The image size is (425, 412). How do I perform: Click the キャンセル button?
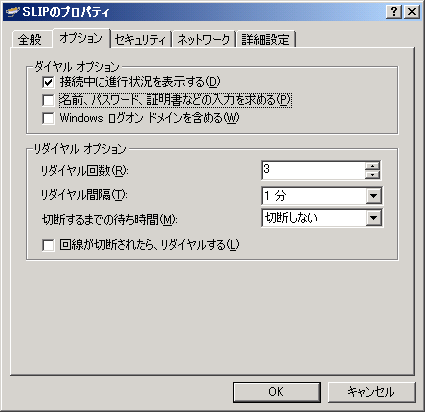click(372, 392)
